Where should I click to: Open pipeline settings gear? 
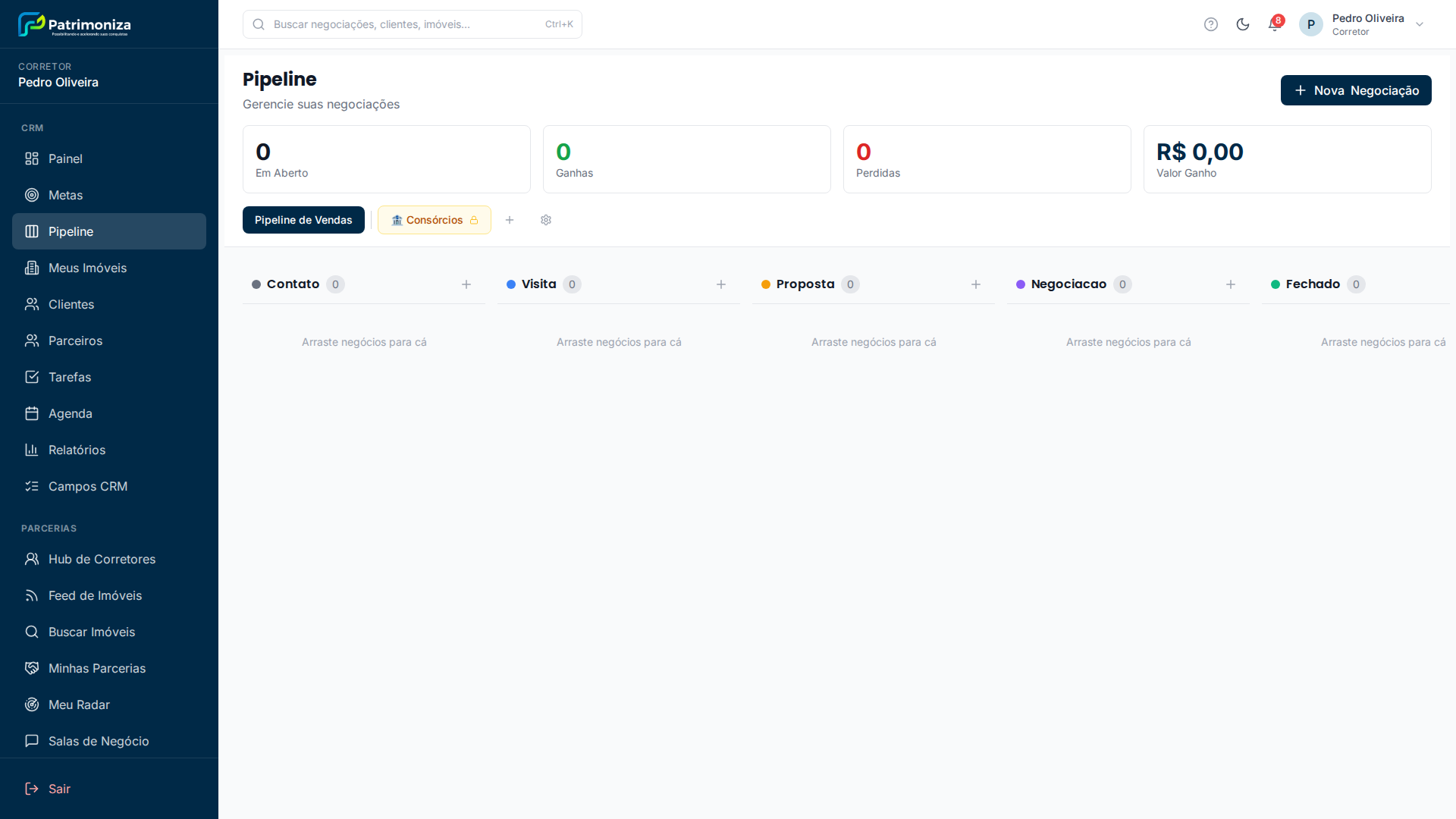click(x=545, y=220)
